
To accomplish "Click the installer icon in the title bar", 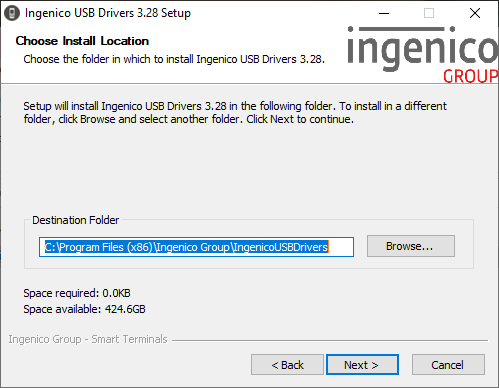I will point(12,13).
